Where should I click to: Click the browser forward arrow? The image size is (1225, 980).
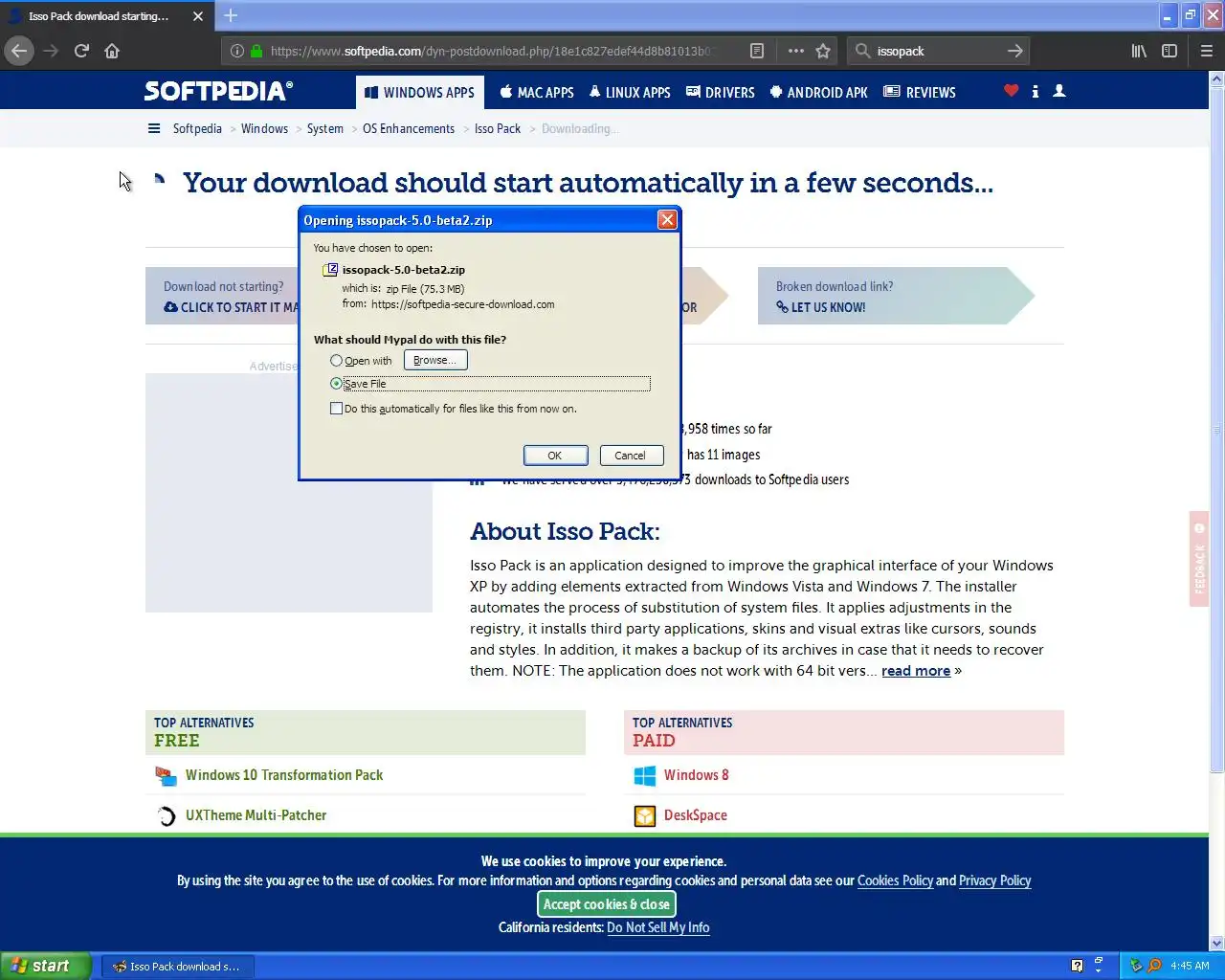point(51,51)
